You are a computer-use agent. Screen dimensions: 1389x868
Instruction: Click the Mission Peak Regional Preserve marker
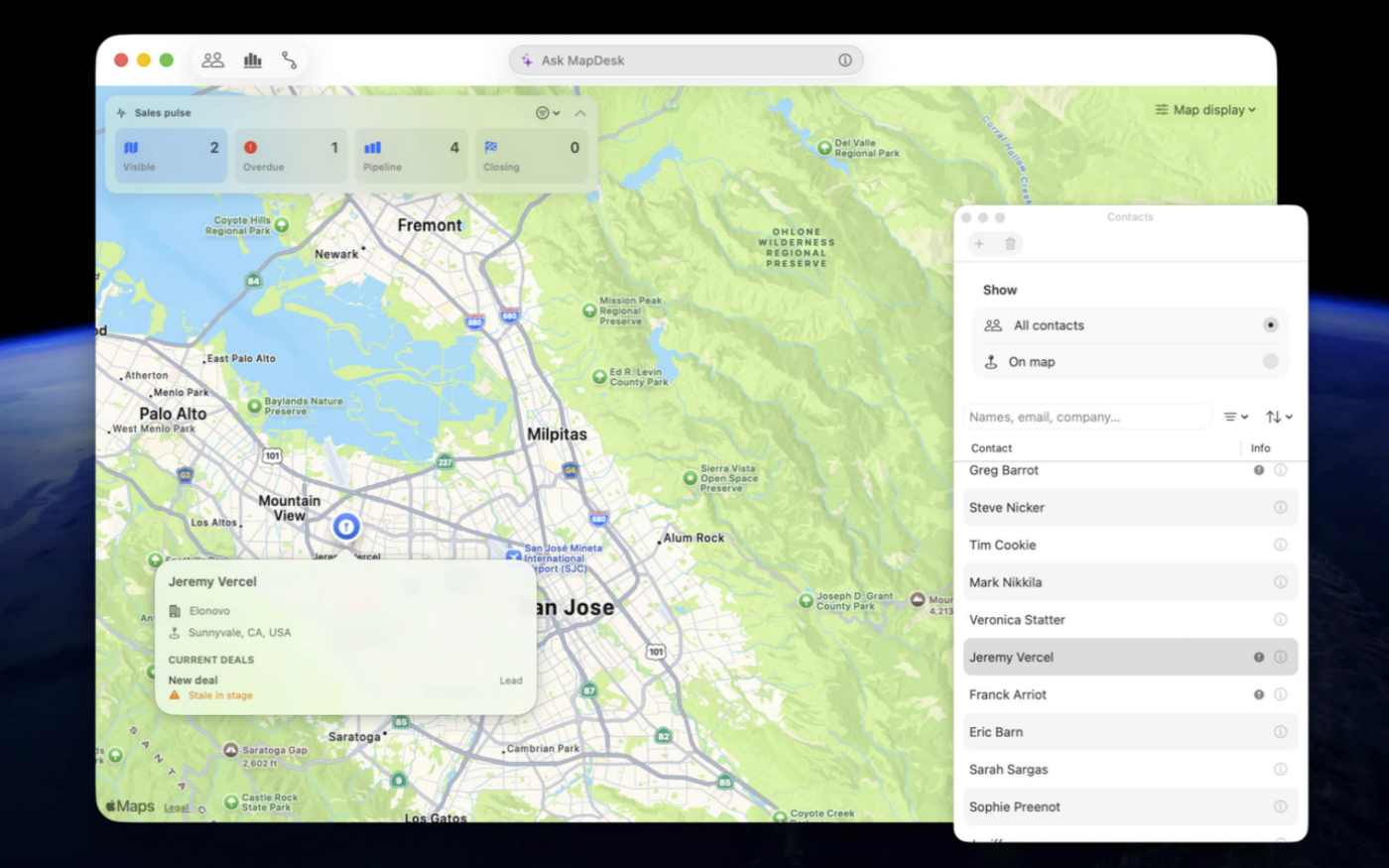pos(589,310)
